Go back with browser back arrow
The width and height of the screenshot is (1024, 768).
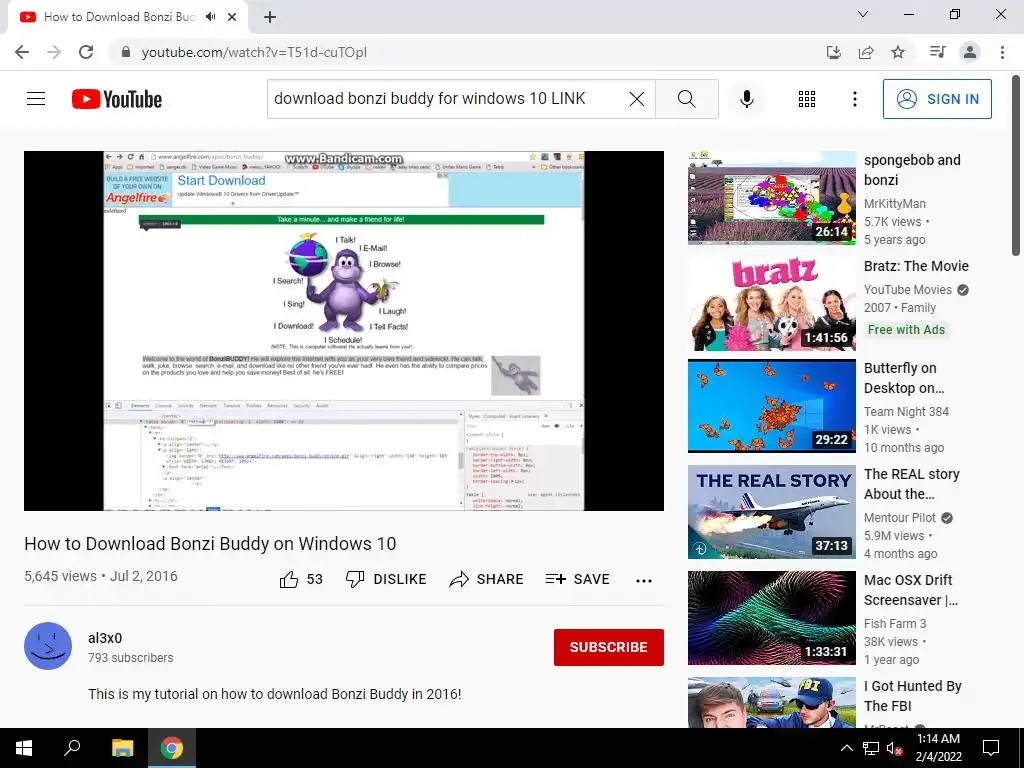22,52
